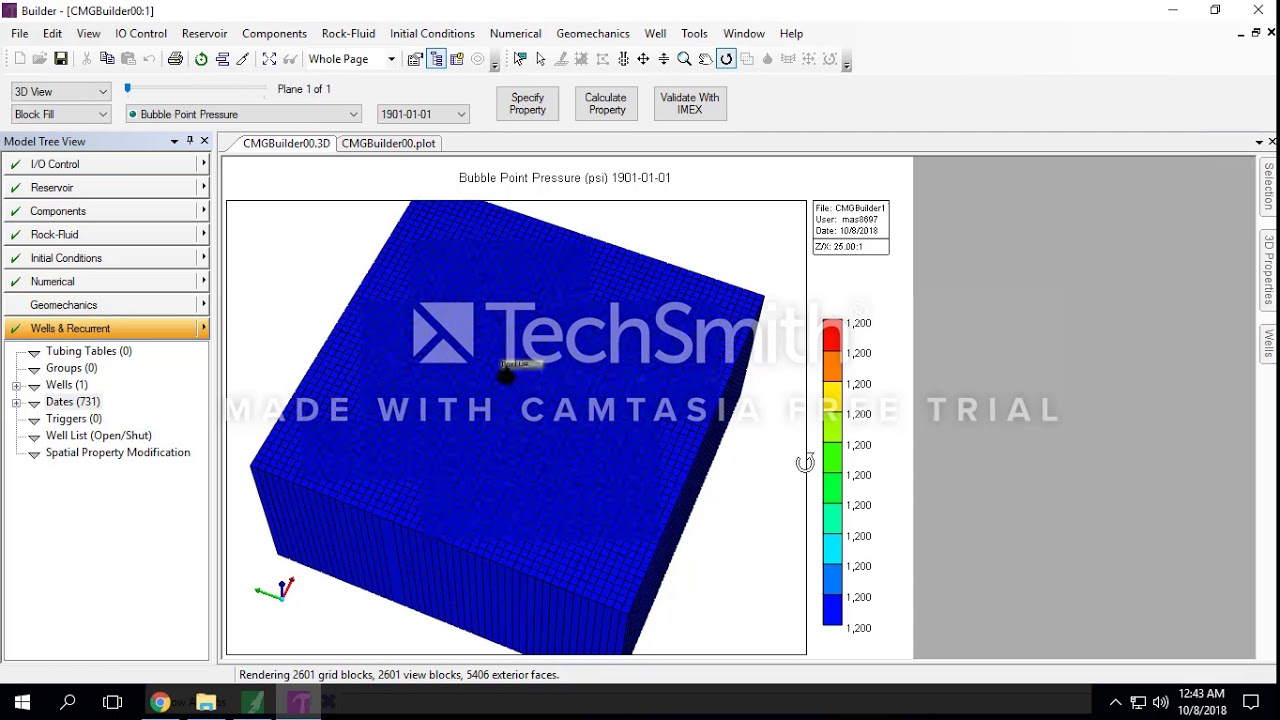
Task: Click the Validate With IMEX button
Action: [690, 104]
